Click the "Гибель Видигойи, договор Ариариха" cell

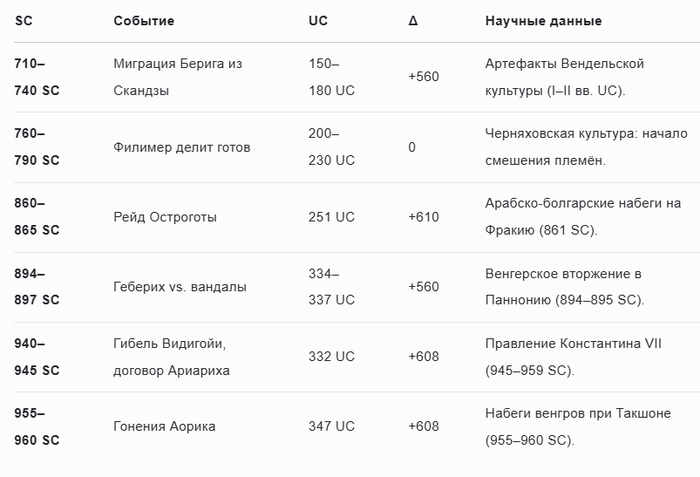(x=171, y=357)
